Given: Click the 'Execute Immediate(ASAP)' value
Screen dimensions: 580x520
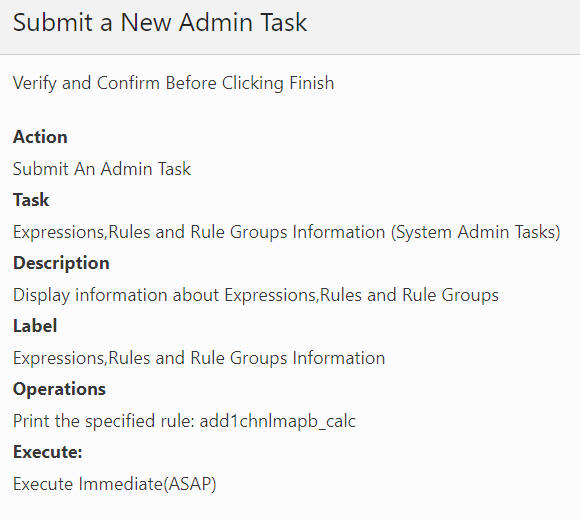Looking at the screenshot, I should click(115, 484).
